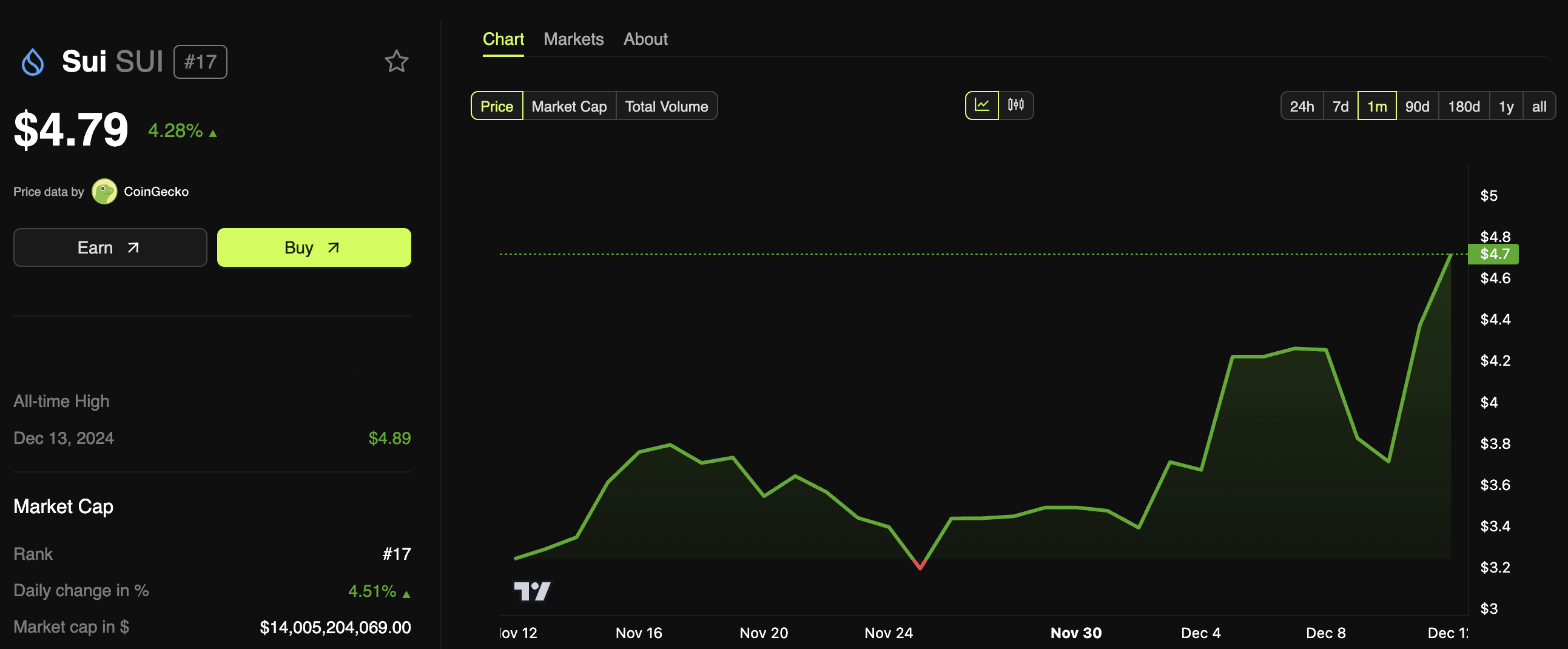Open the About tab
Screen dimensions: 1568x649
pyautogui.click(x=645, y=39)
